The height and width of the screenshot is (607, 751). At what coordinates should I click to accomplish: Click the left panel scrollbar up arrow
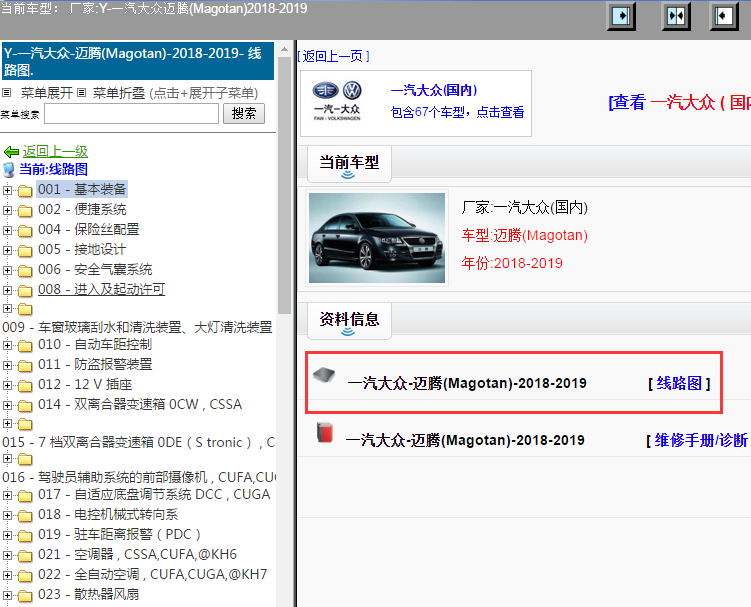284,49
